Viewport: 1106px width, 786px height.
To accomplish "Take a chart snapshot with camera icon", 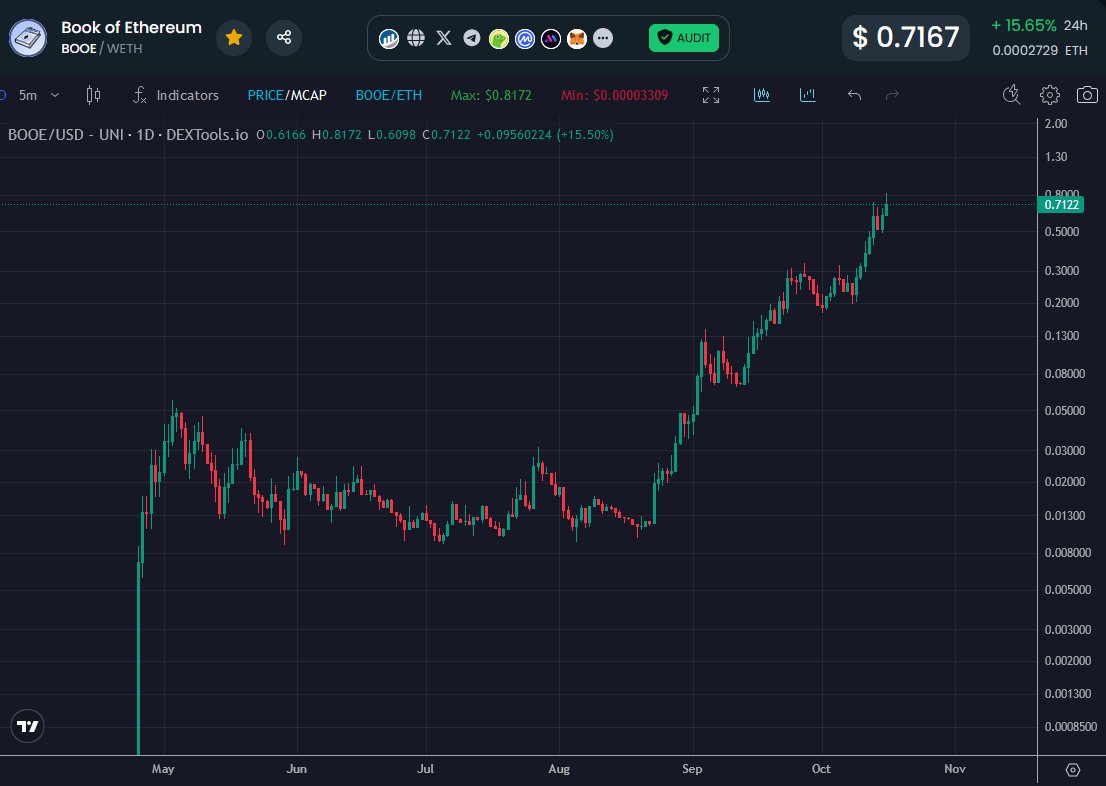I will pos(1087,95).
